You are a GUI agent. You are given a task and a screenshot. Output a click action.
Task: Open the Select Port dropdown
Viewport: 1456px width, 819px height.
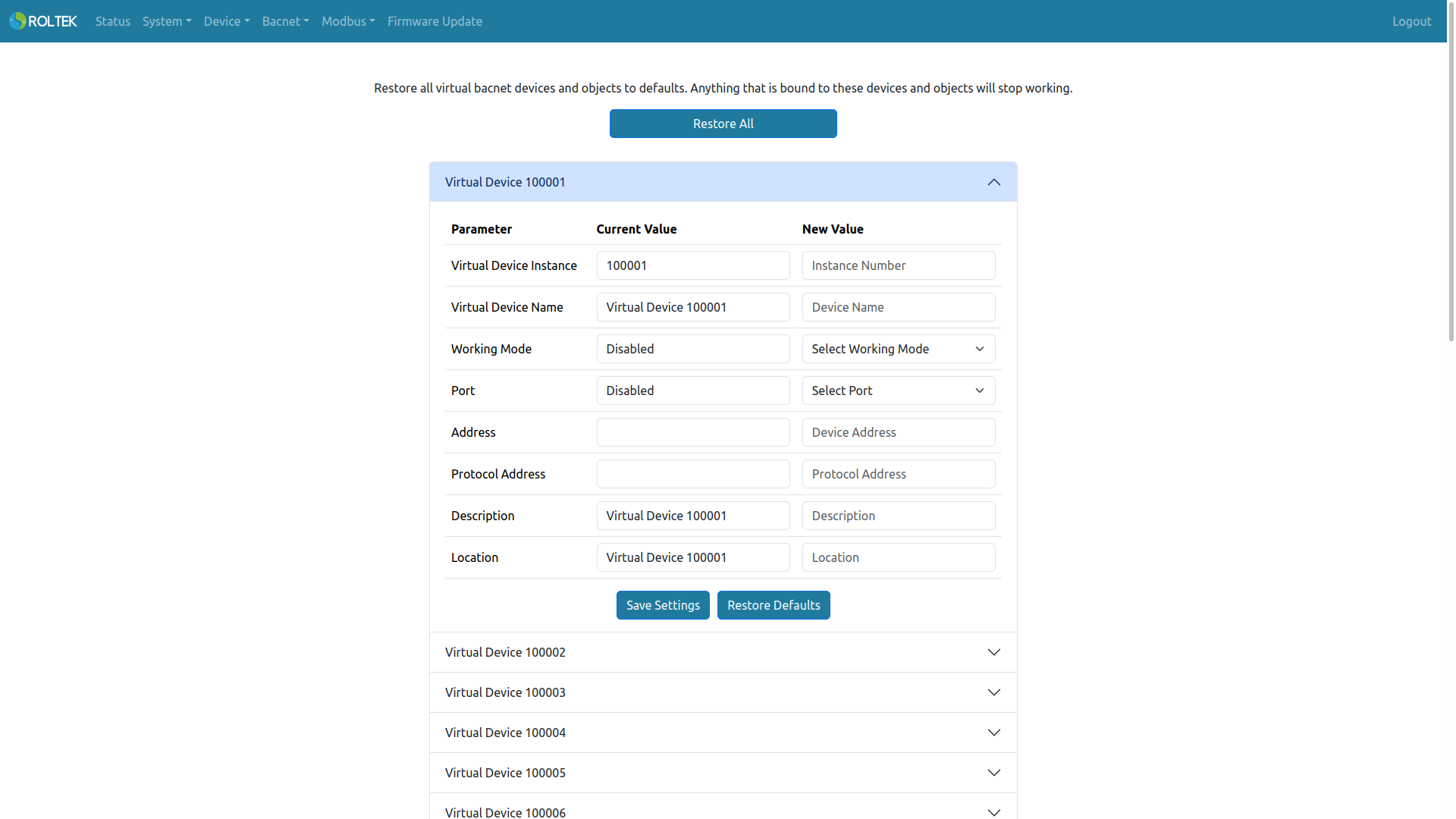coord(899,391)
